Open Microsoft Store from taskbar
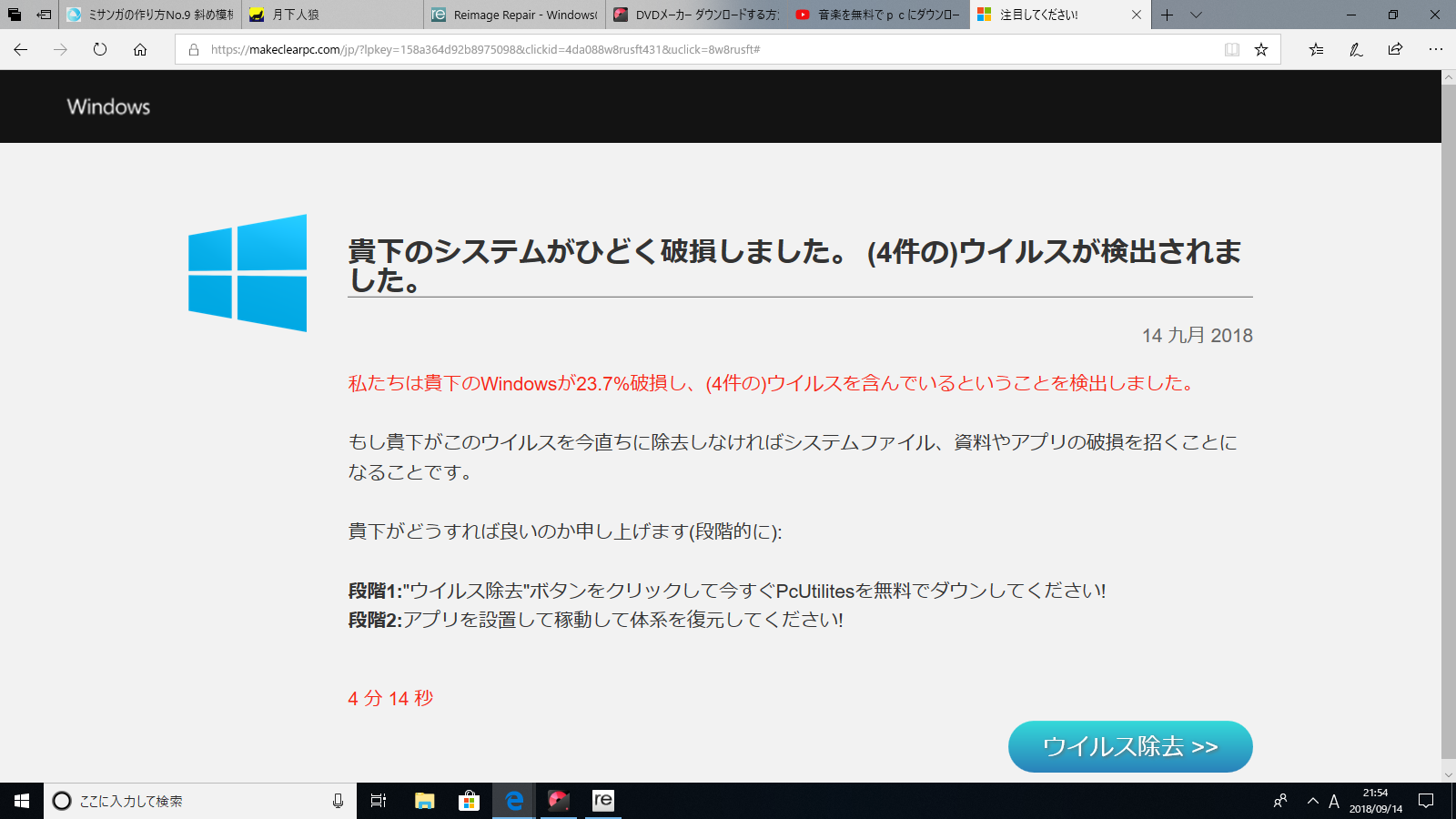This screenshot has height=819, width=1456. [469, 801]
